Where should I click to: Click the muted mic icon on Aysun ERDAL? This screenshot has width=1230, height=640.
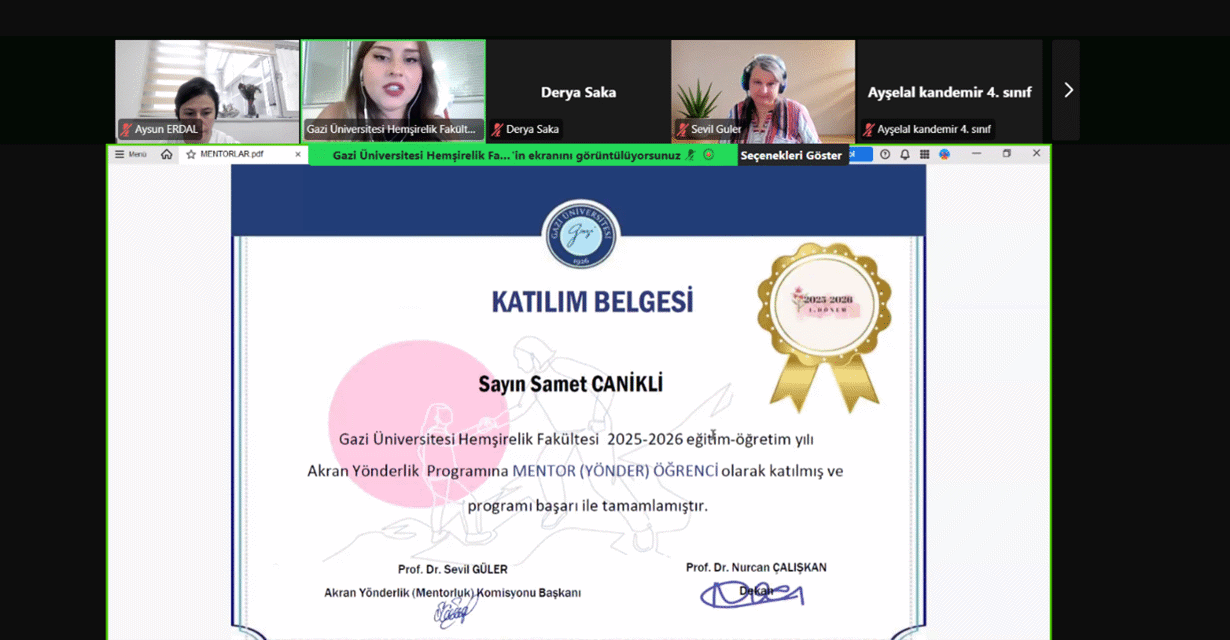pos(127,129)
